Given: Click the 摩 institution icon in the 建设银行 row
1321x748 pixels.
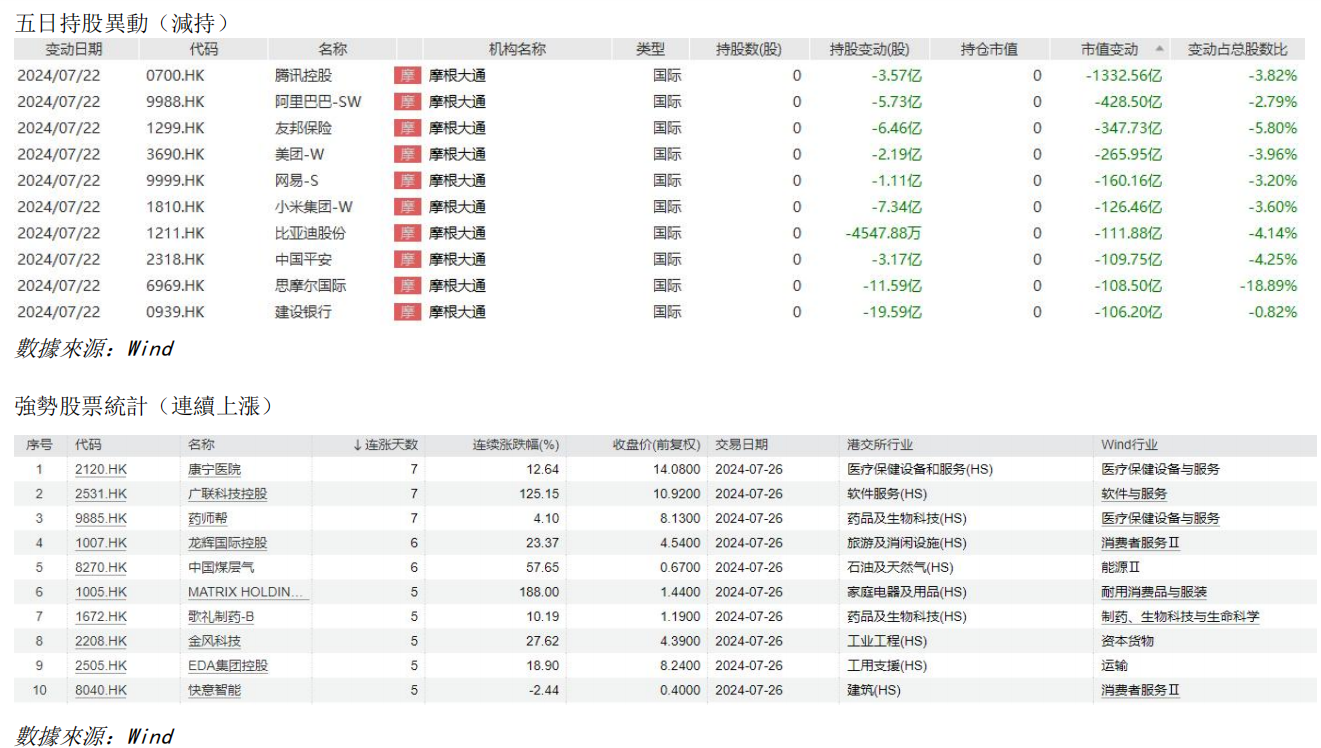Looking at the screenshot, I should coord(407,311).
